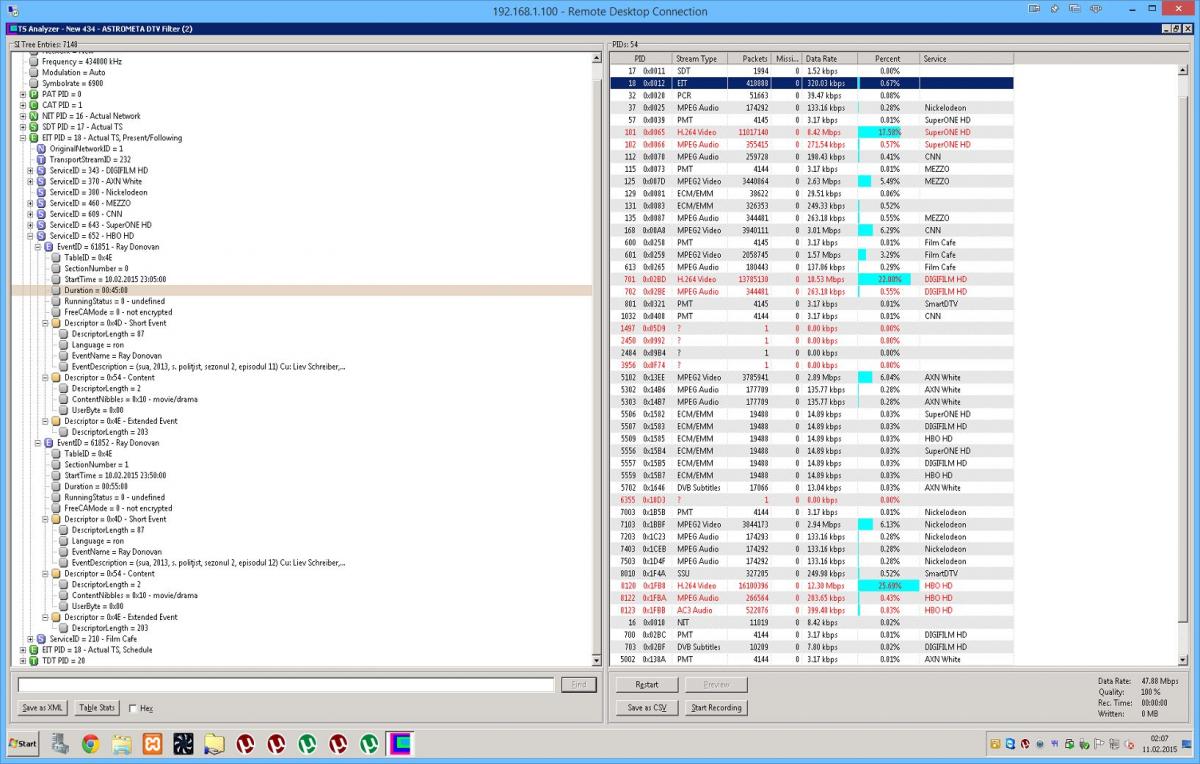Click the NIT PID = 16 node icon

point(33,116)
